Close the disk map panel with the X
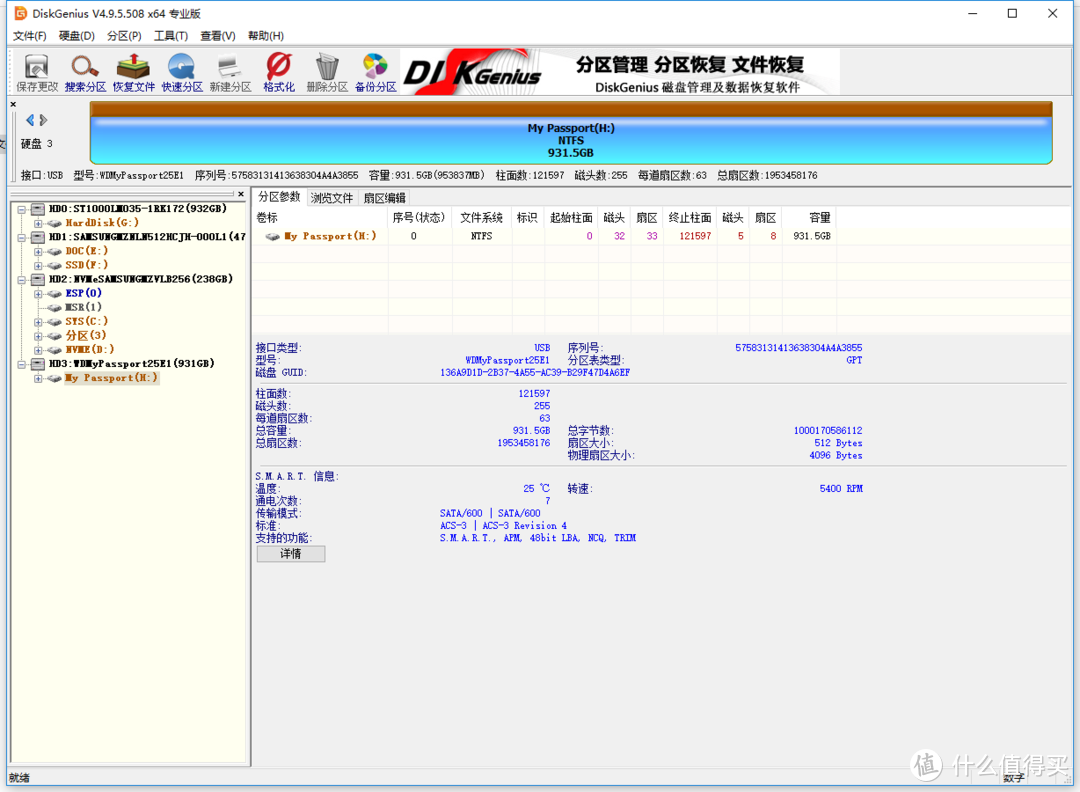Viewport: 1080px width, 792px height. tap(13, 105)
